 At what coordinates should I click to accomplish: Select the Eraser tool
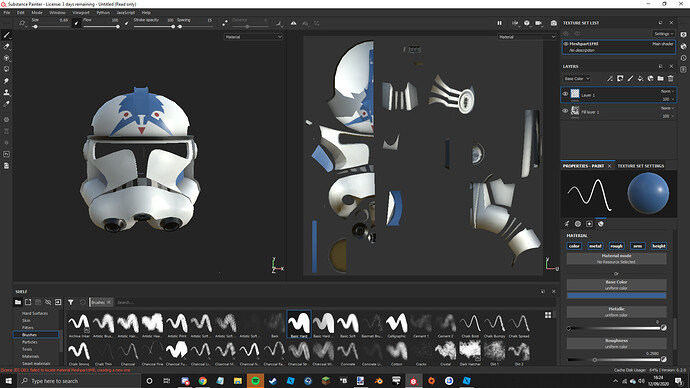pos(6,46)
